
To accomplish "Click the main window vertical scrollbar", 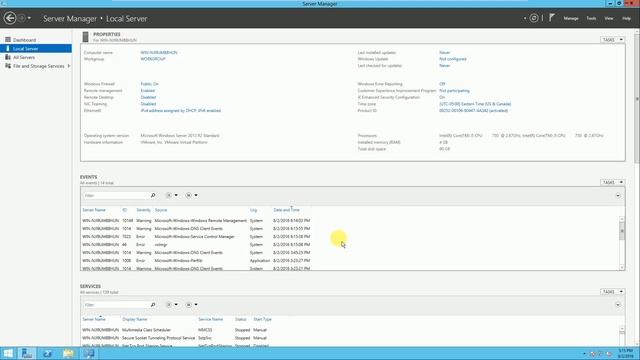I will pyautogui.click(x=637, y=98).
